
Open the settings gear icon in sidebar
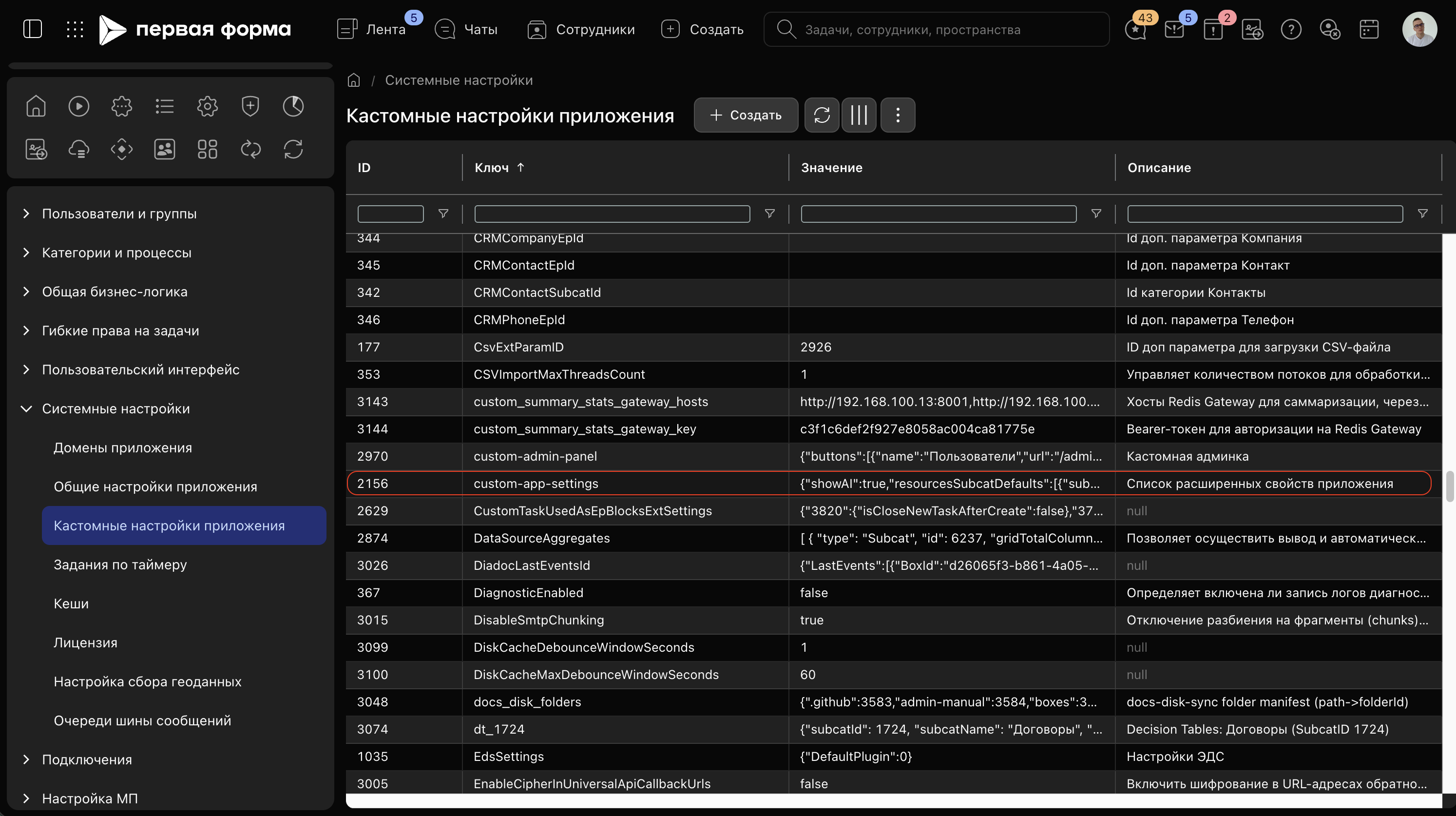(x=208, y=106)
